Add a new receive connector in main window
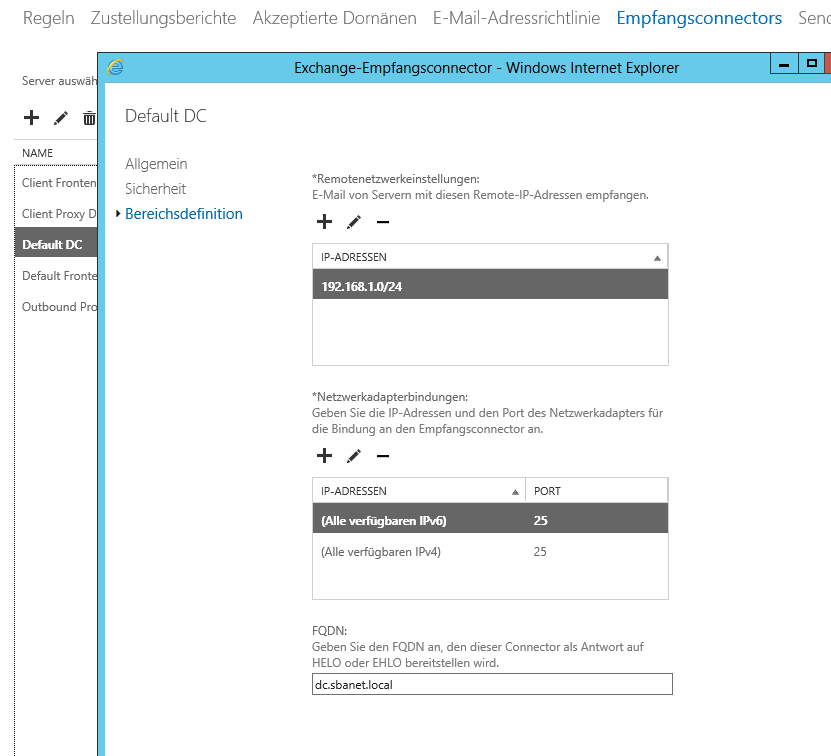Screen dimensions: 831x756 coord(31,118)
